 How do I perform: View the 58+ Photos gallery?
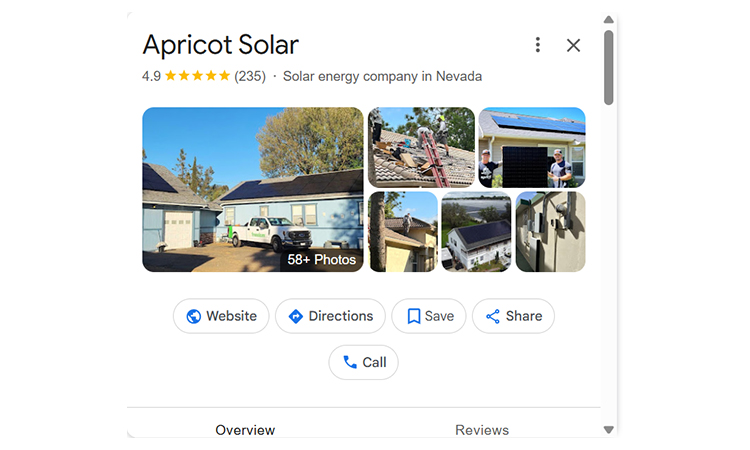pyautogui.click(x=321, y=259)
